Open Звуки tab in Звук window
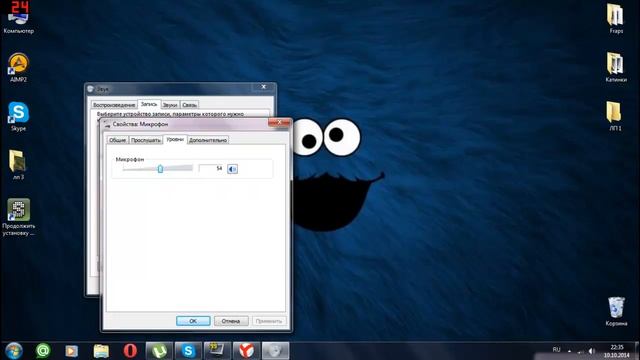640x360 pixels. [170, 105]
